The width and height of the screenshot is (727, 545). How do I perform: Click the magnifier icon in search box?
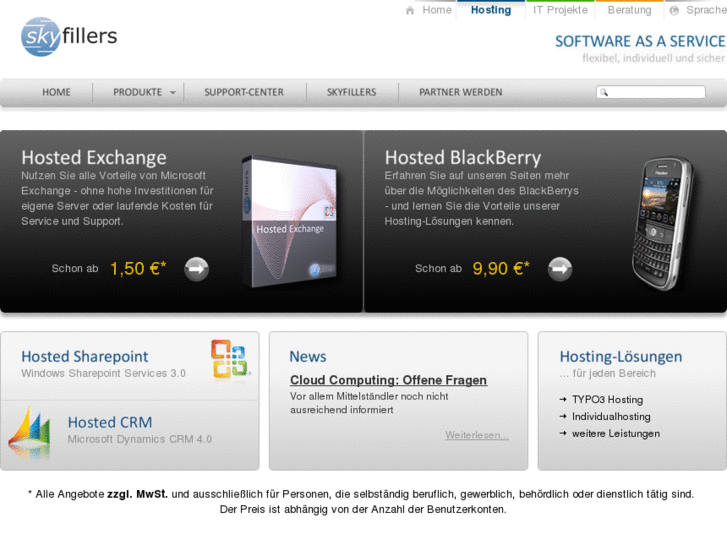coord(604,92)
